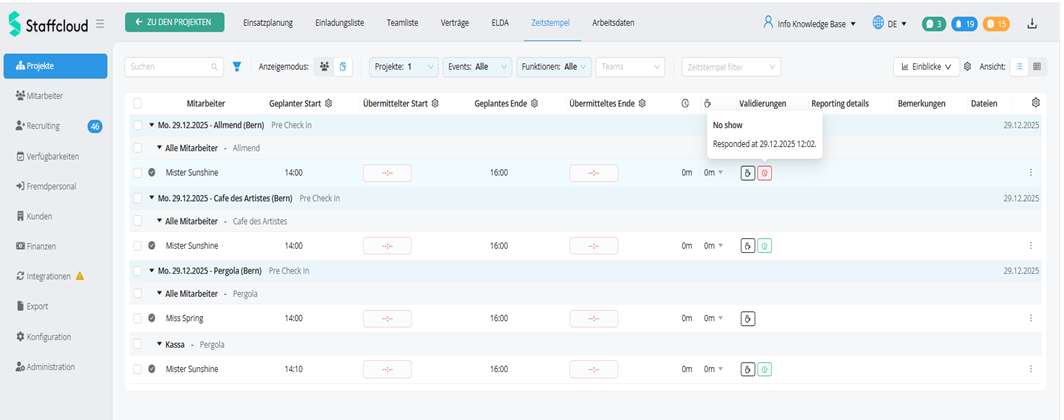This screenshot has height=420, width=1064.
Task: Open the green chat notifications badge
Action: (933, 24)
